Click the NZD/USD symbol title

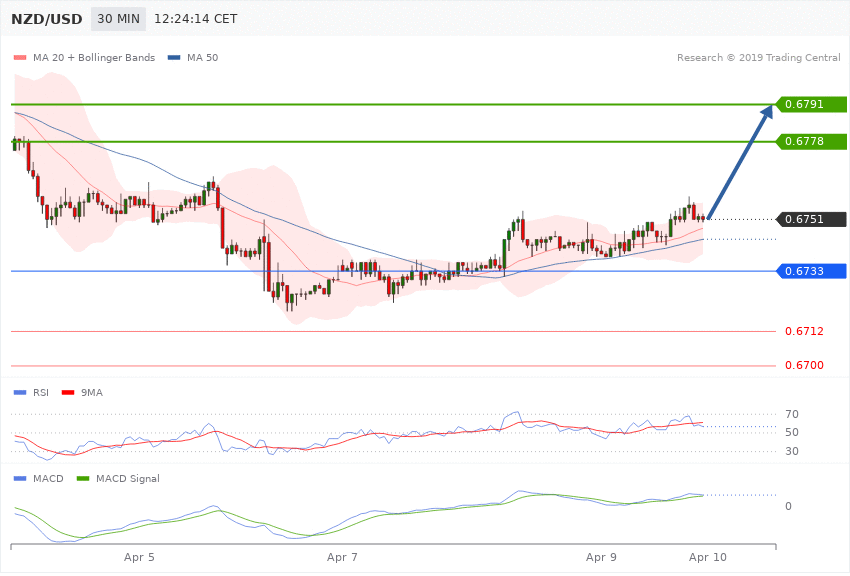47,19
